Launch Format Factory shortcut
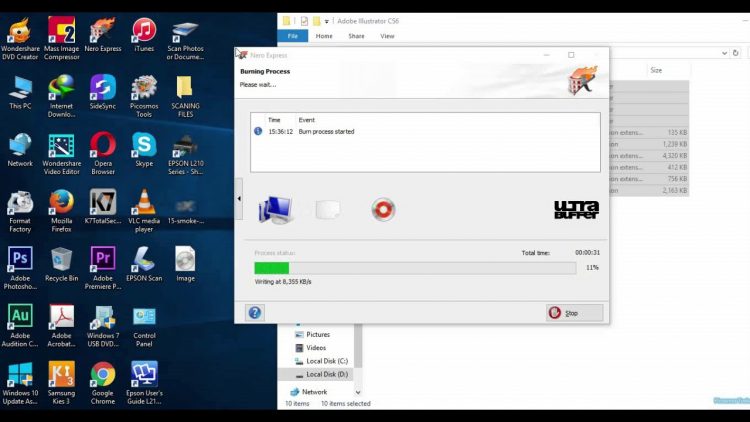Viewport: 750px width, 422px height. pyautogui.click(x=20, y=211)
